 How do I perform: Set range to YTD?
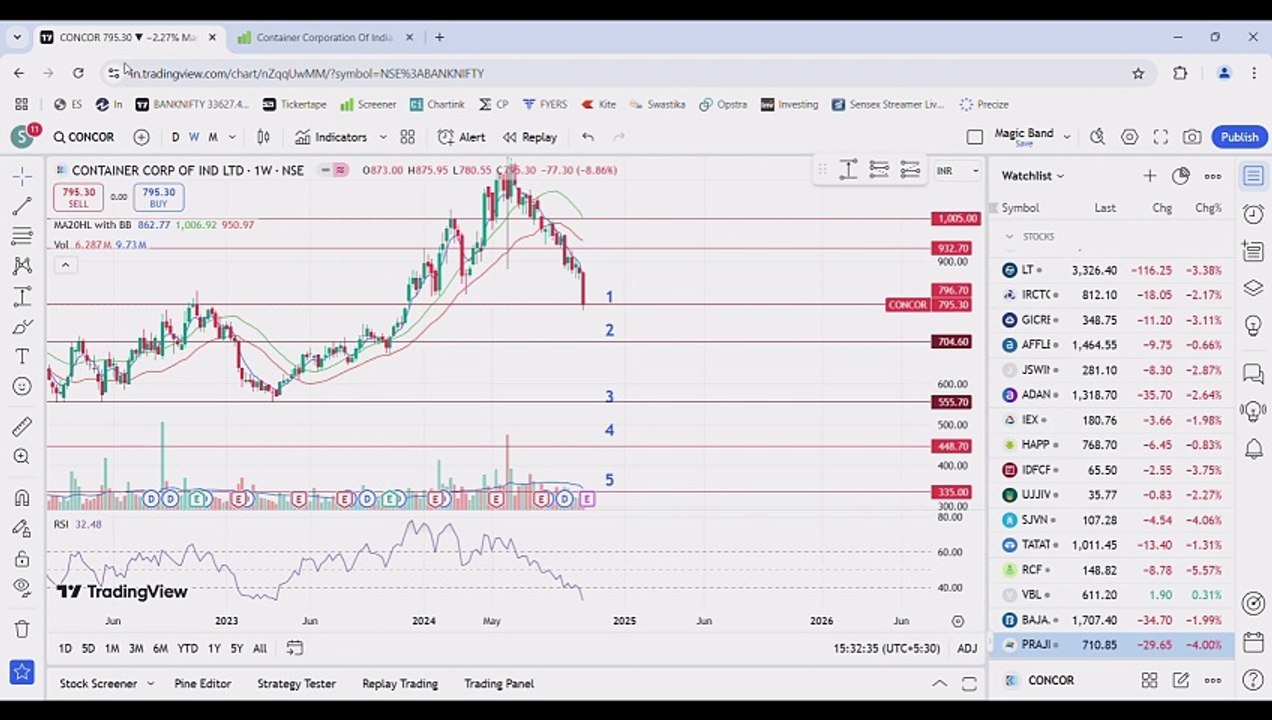pos(187,649)
